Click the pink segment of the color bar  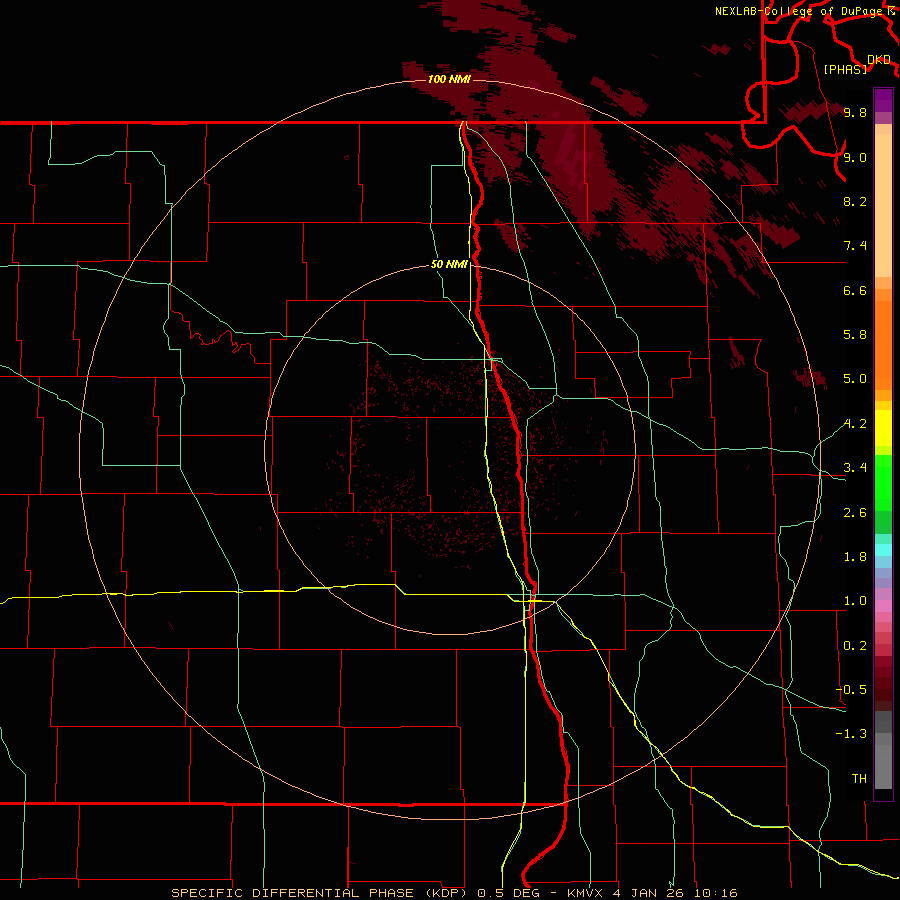[883, 606]
